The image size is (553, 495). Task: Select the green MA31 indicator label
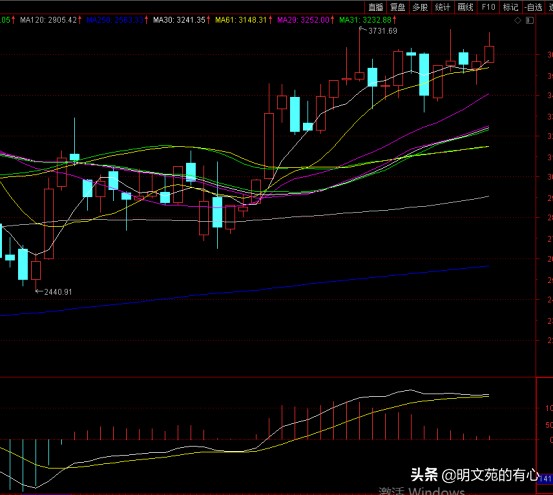[x=368, y=20]
